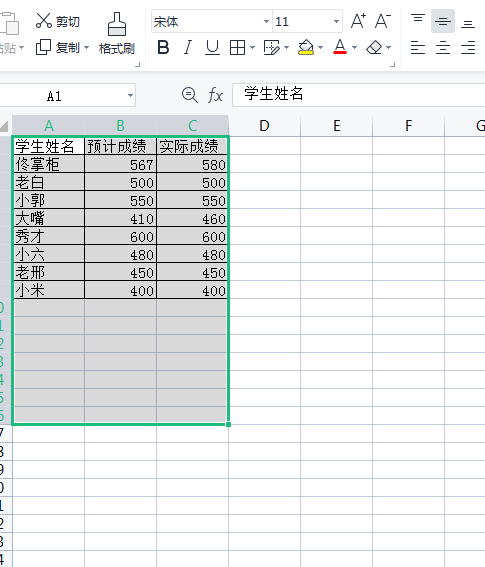Decrease font size with A- icon

click(383, 21)
